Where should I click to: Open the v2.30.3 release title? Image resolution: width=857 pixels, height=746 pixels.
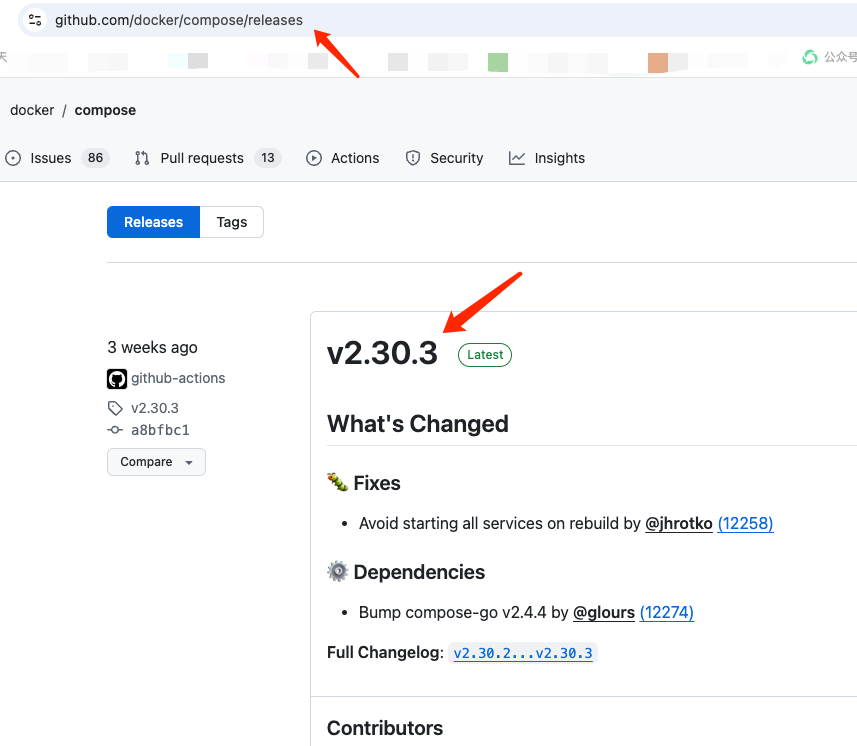pyautogui.click(x=382, y=353)
